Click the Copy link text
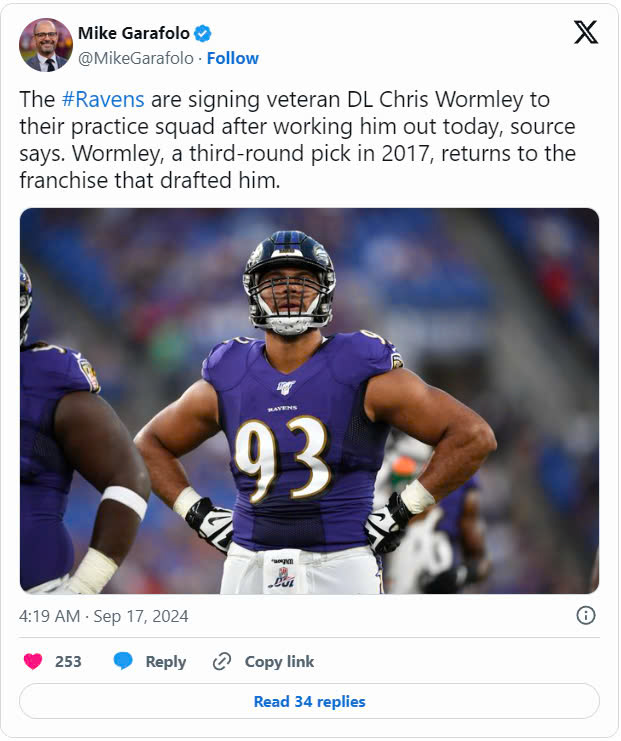This screenshot has width=621, height=741. click(x=279, y=662)
